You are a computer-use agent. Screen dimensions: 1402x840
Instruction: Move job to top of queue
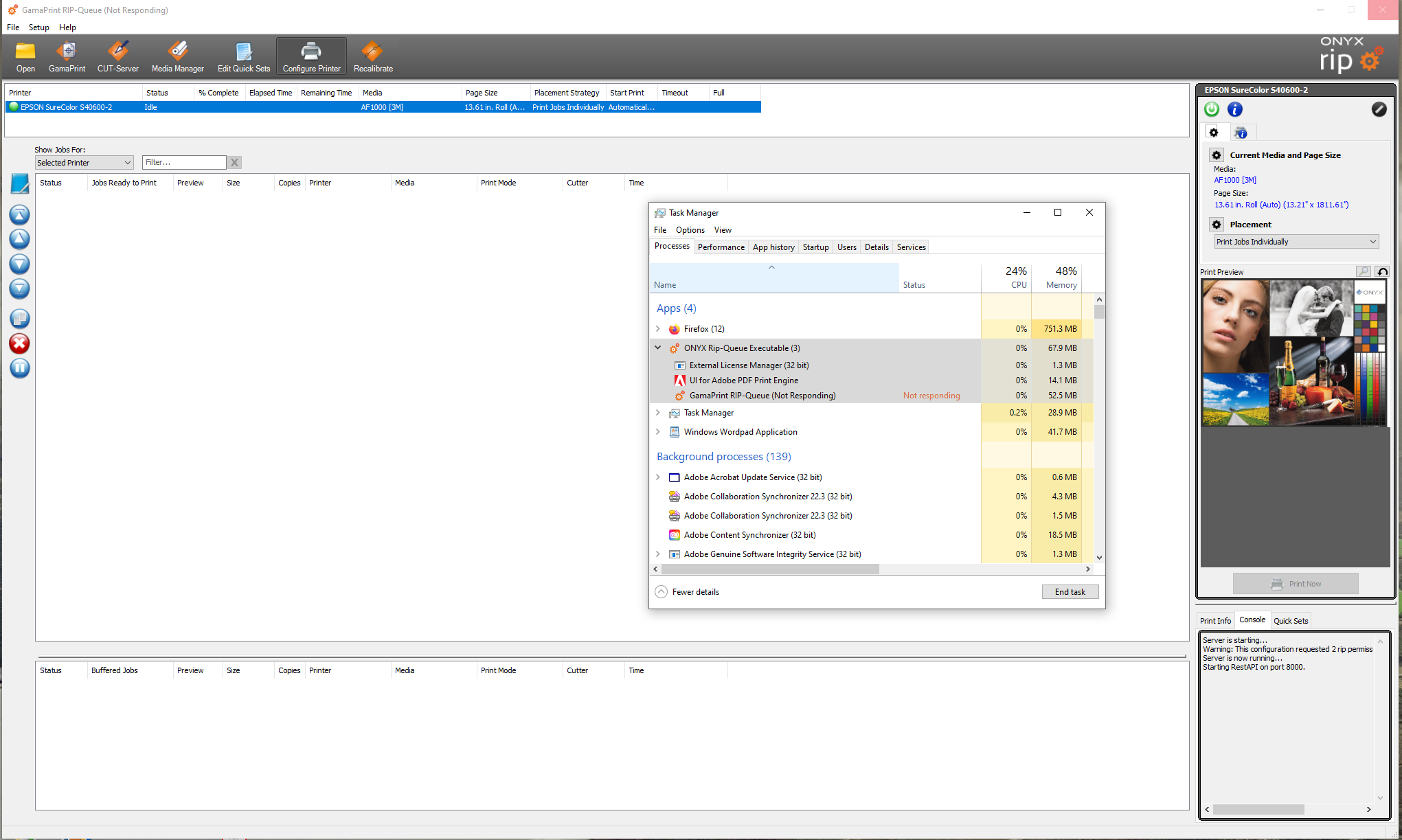pos(19,215)
